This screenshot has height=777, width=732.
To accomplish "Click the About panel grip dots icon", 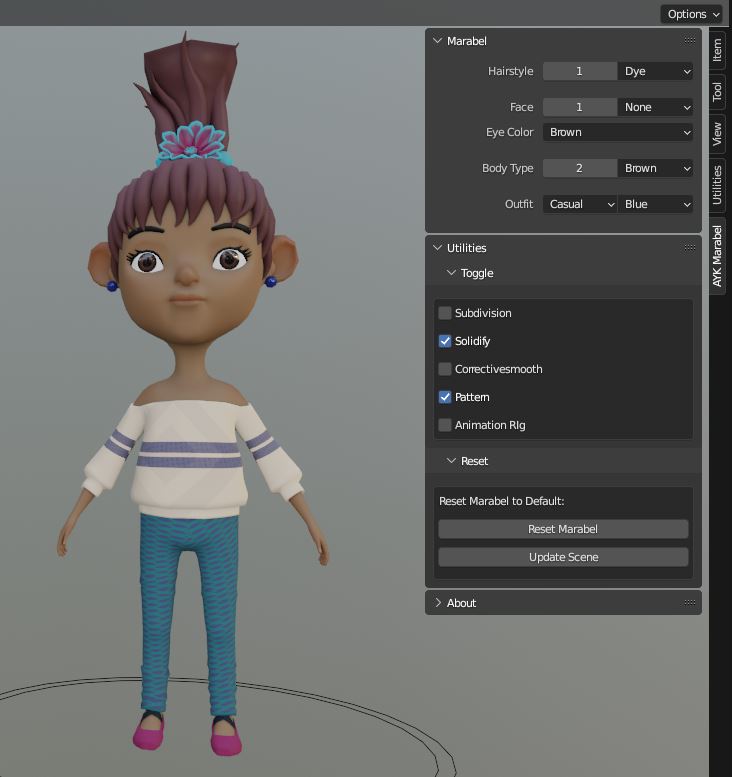I will click(x=689, y=603).
